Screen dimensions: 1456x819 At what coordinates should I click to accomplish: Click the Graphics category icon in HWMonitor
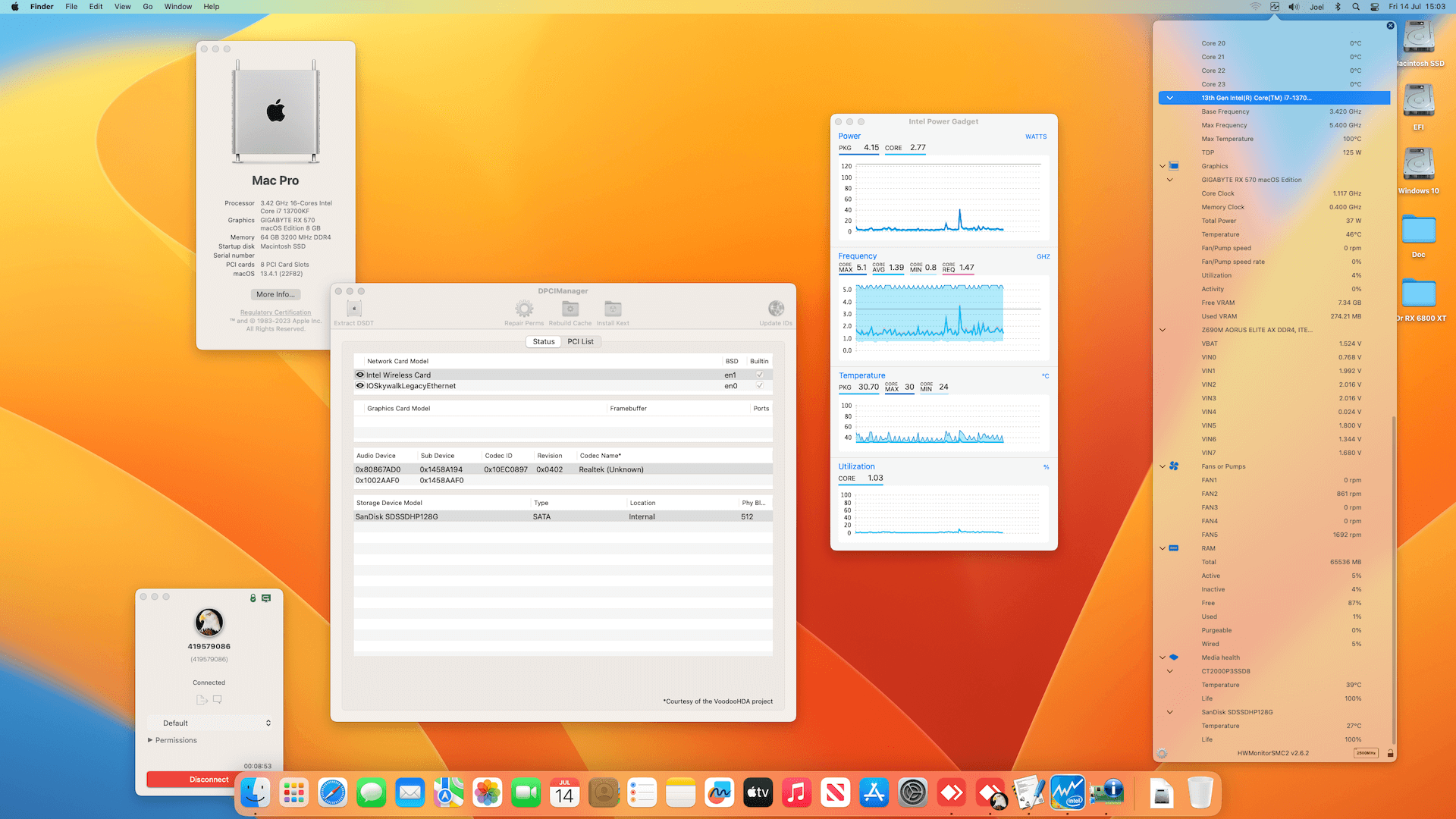point(1174,166)
